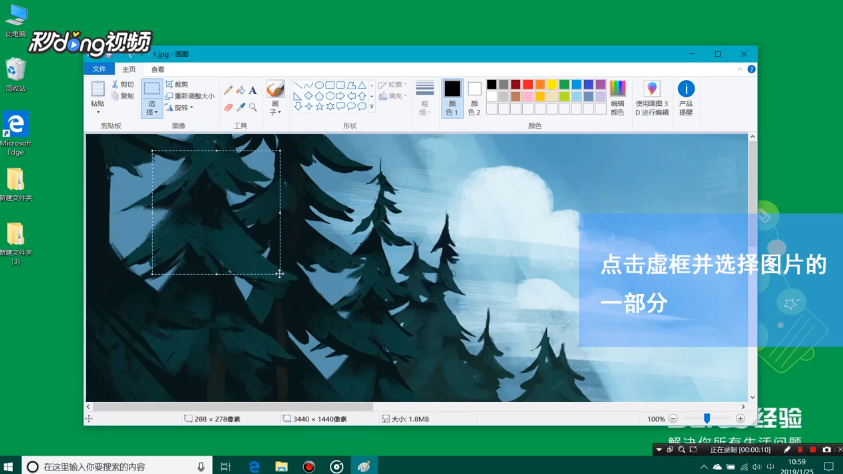Select the Color 2 box
Viewport: 843px width, 474px height.
tap(474, 98)
